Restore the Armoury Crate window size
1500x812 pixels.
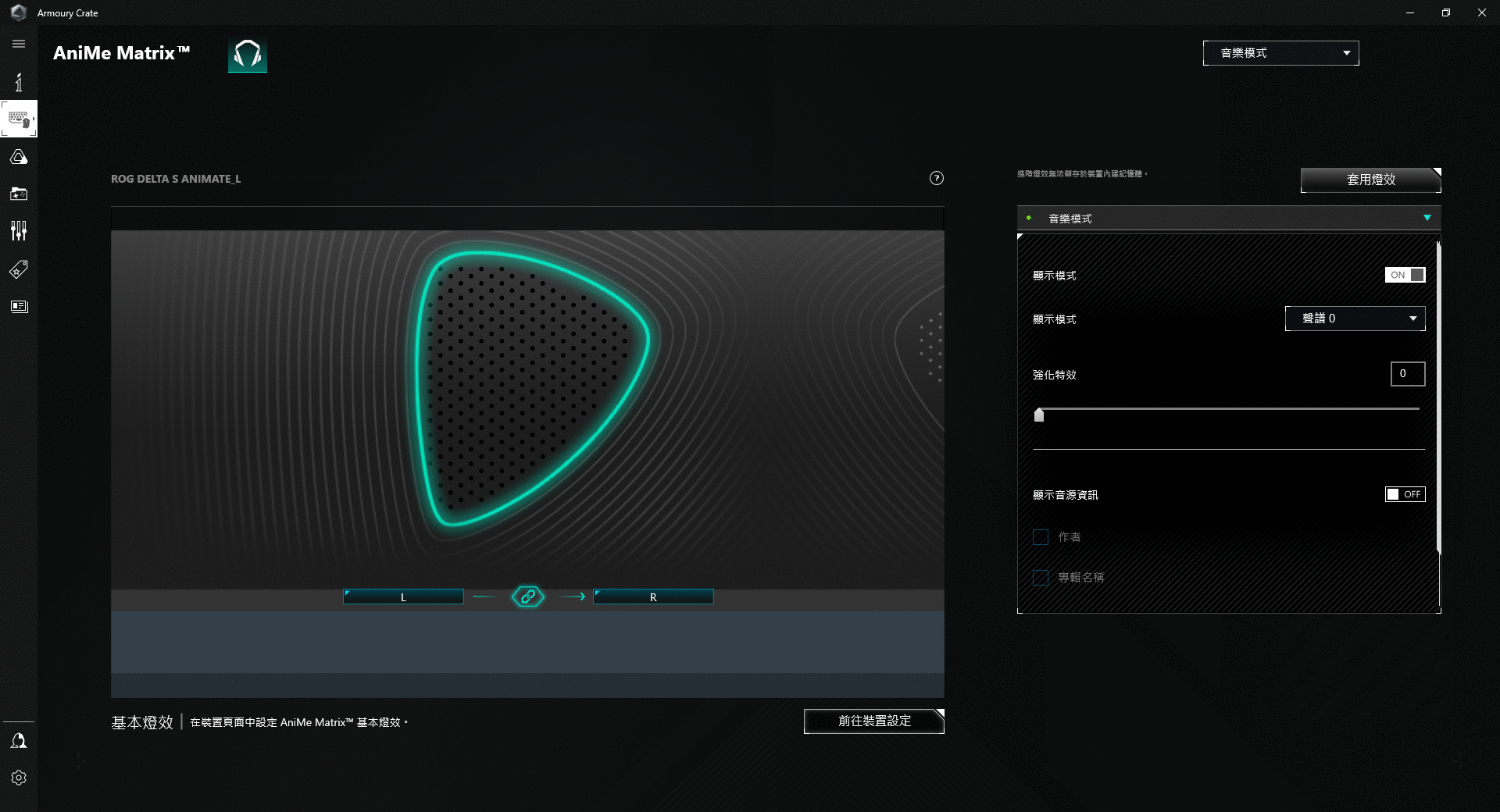(1446, 12)
